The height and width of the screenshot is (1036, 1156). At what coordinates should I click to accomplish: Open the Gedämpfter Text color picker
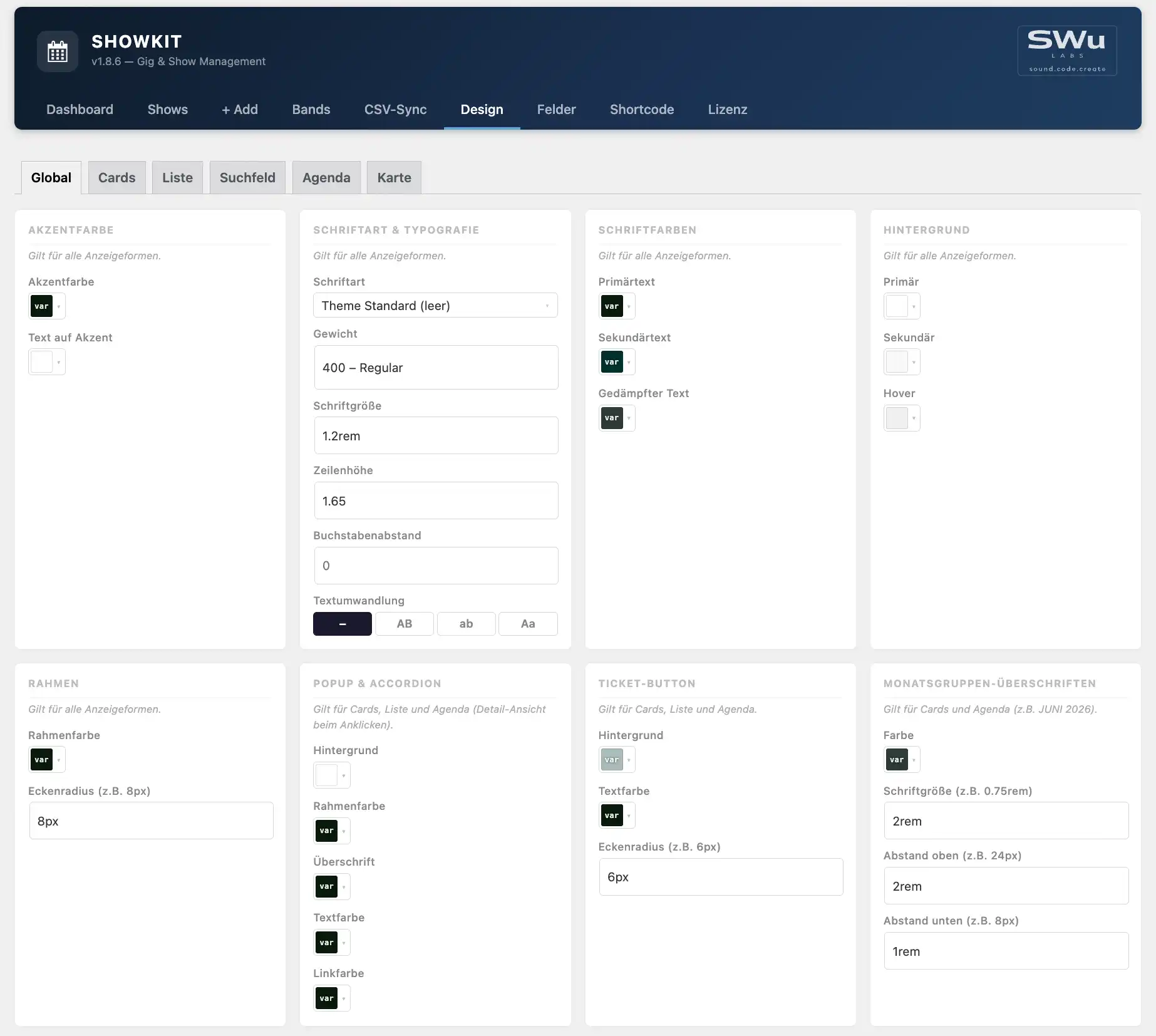(617, 418)
